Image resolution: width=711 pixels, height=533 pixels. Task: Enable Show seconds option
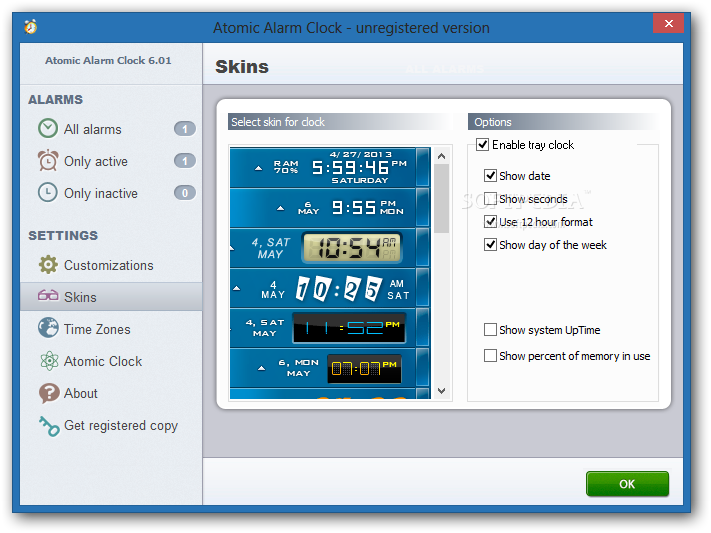point(490,199)
